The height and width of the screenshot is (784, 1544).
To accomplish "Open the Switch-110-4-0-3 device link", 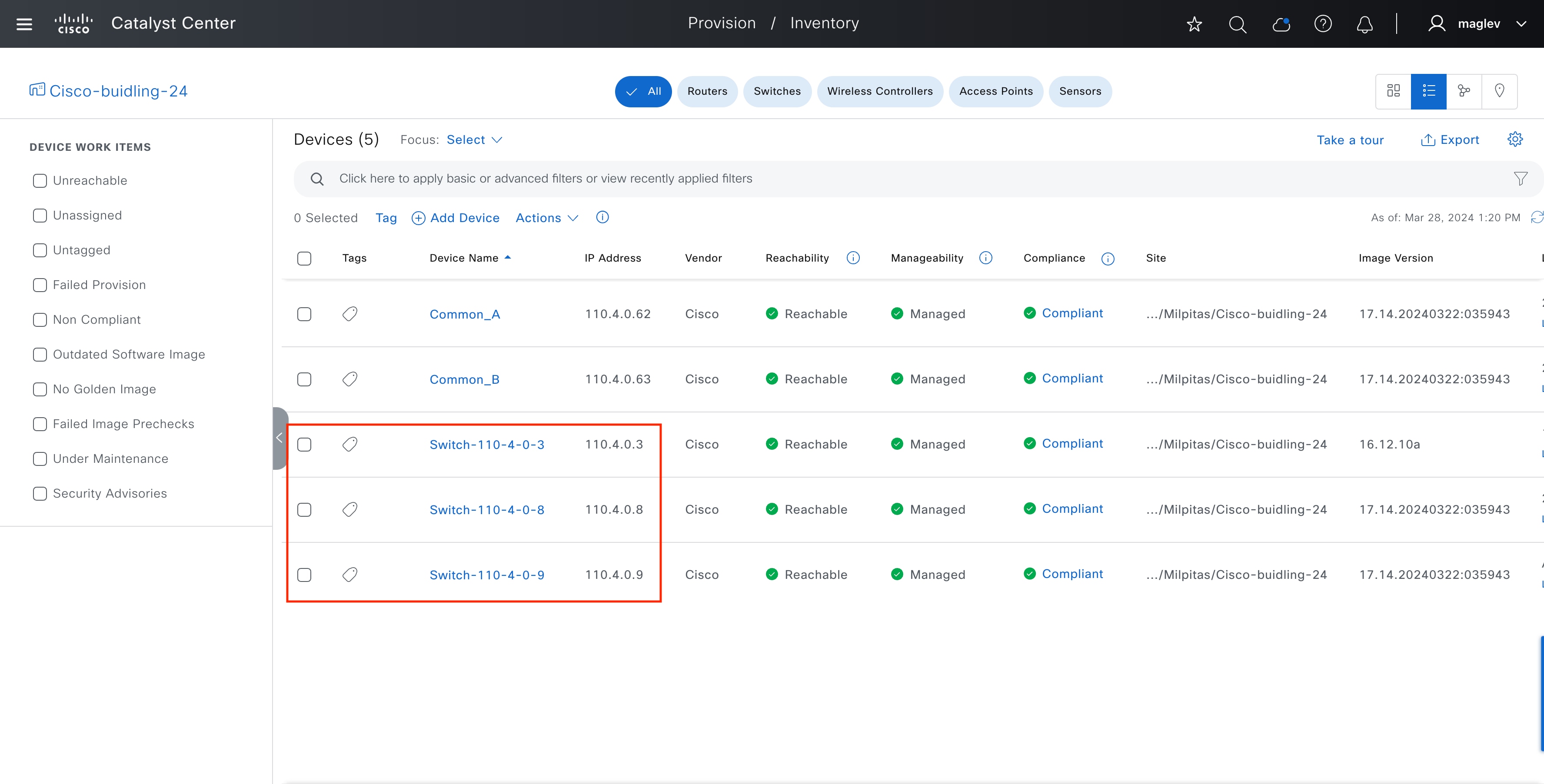I will [x=487, y=445].
